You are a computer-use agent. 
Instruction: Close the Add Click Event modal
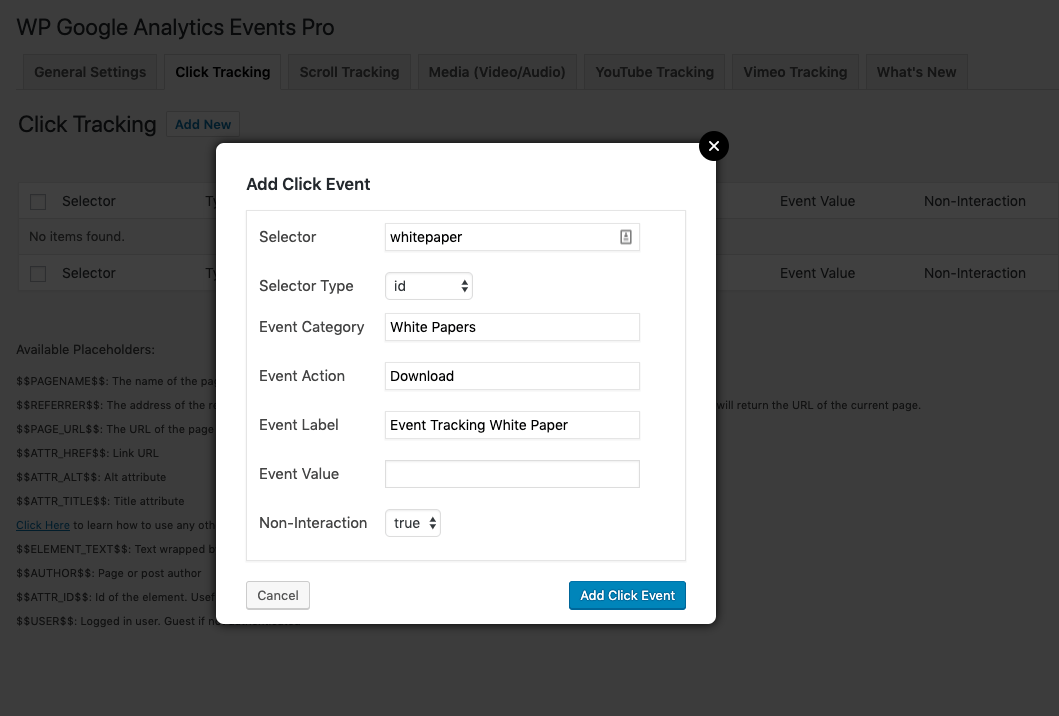714,146
